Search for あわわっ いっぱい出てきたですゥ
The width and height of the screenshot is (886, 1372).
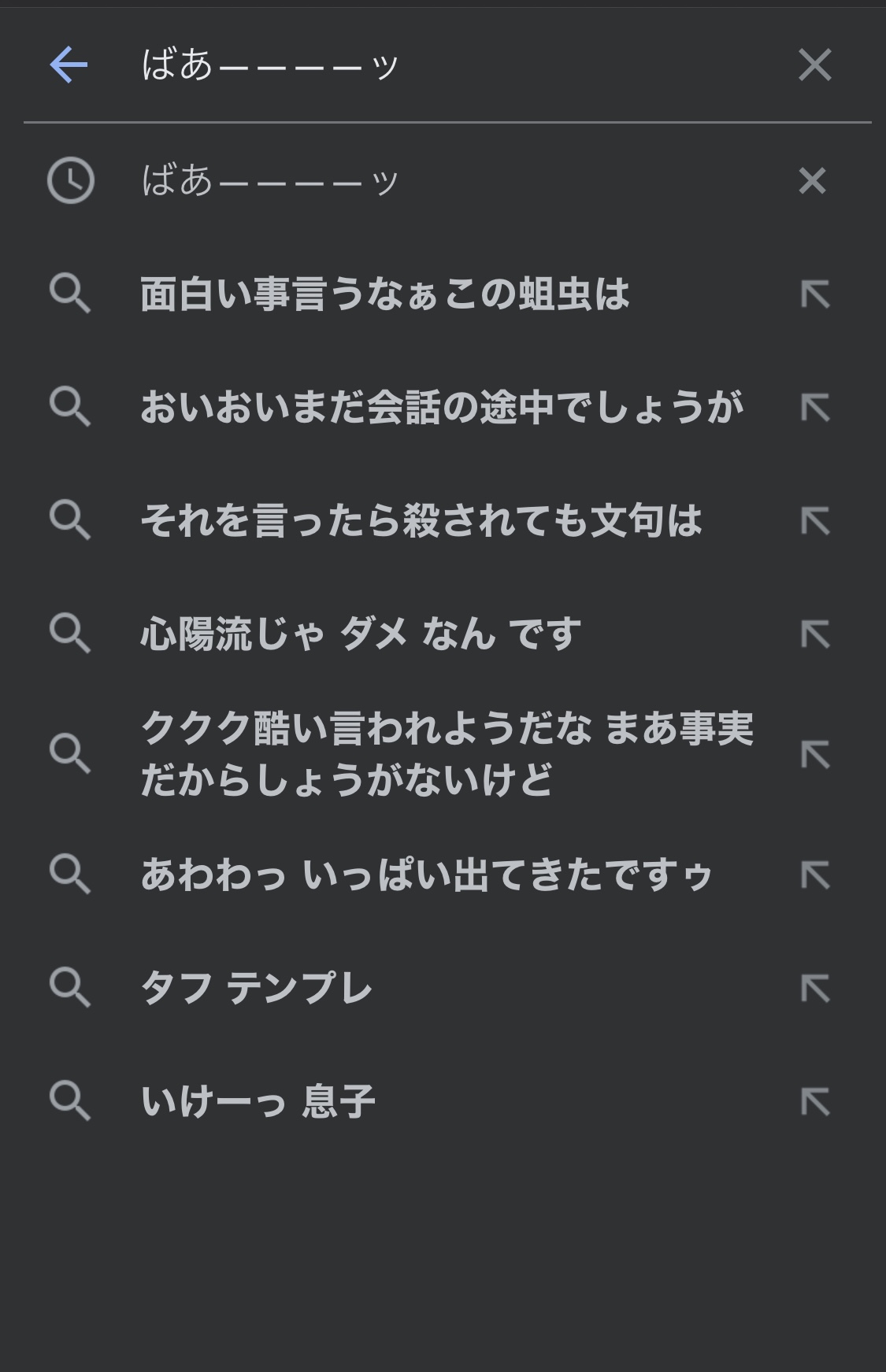coord(426,875)
